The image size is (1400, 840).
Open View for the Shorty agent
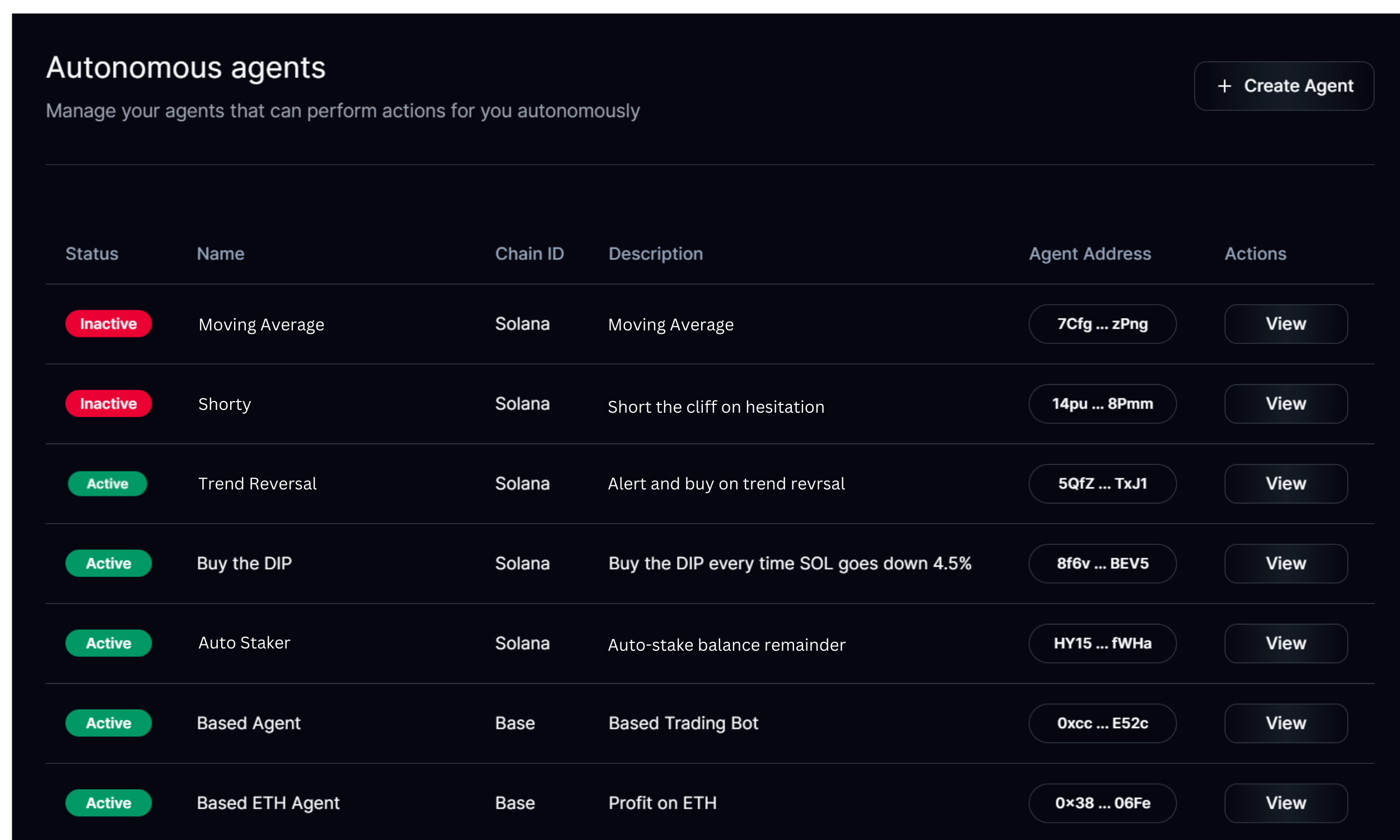1285,404
